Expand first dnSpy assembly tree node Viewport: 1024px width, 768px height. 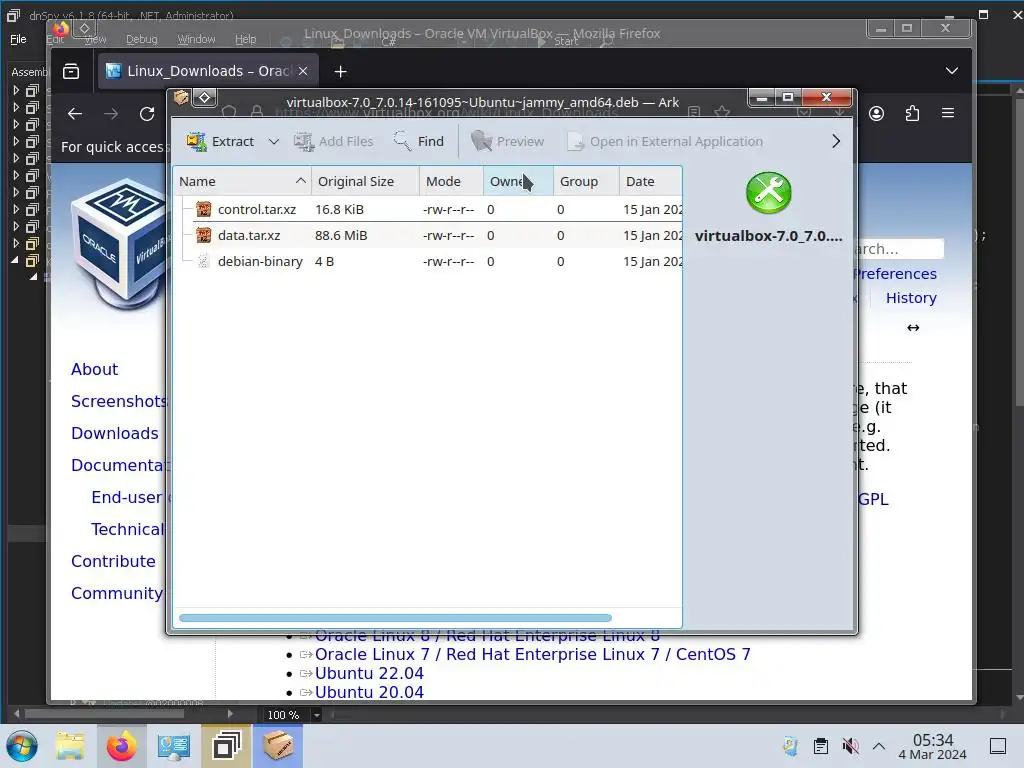(x=16, y=90)
